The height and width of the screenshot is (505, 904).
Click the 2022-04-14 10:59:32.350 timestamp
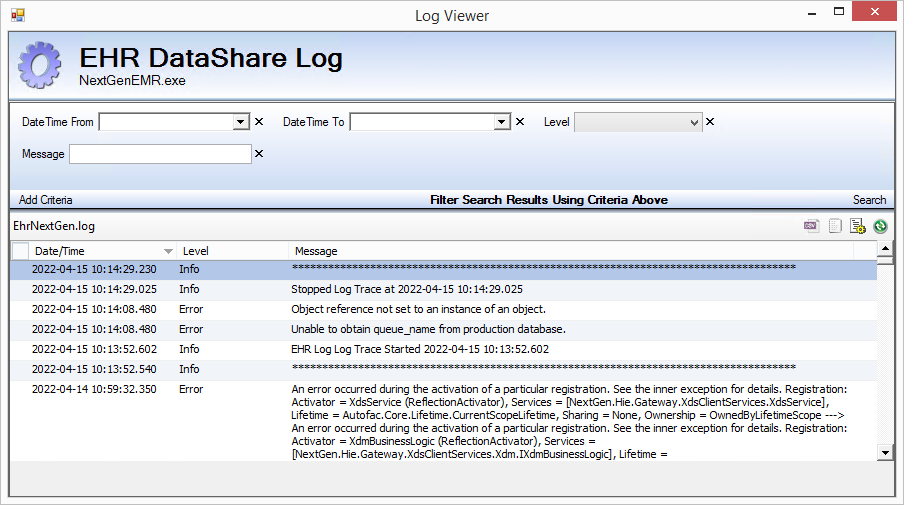[x=94, y=389]
